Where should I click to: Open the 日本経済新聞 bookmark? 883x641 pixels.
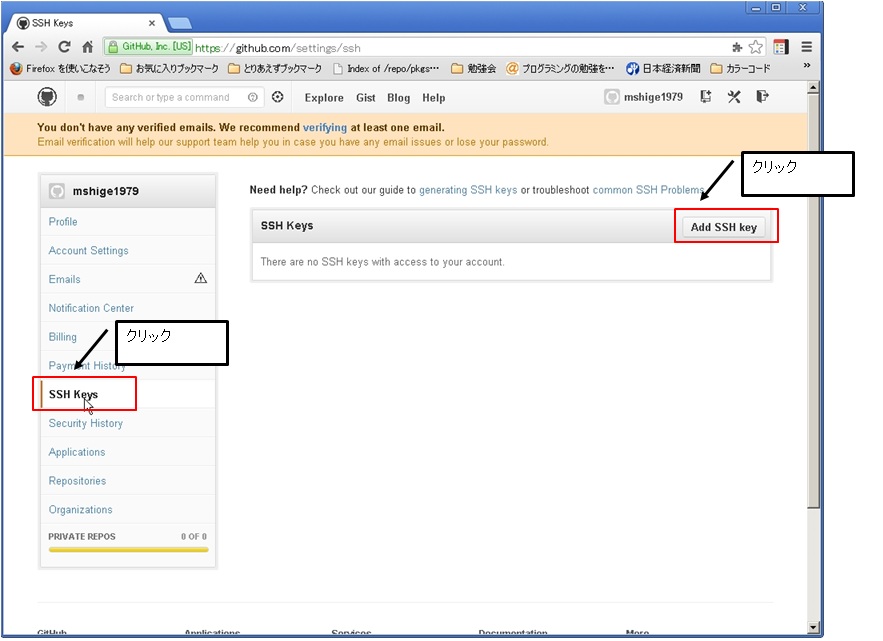coord(663,69)
